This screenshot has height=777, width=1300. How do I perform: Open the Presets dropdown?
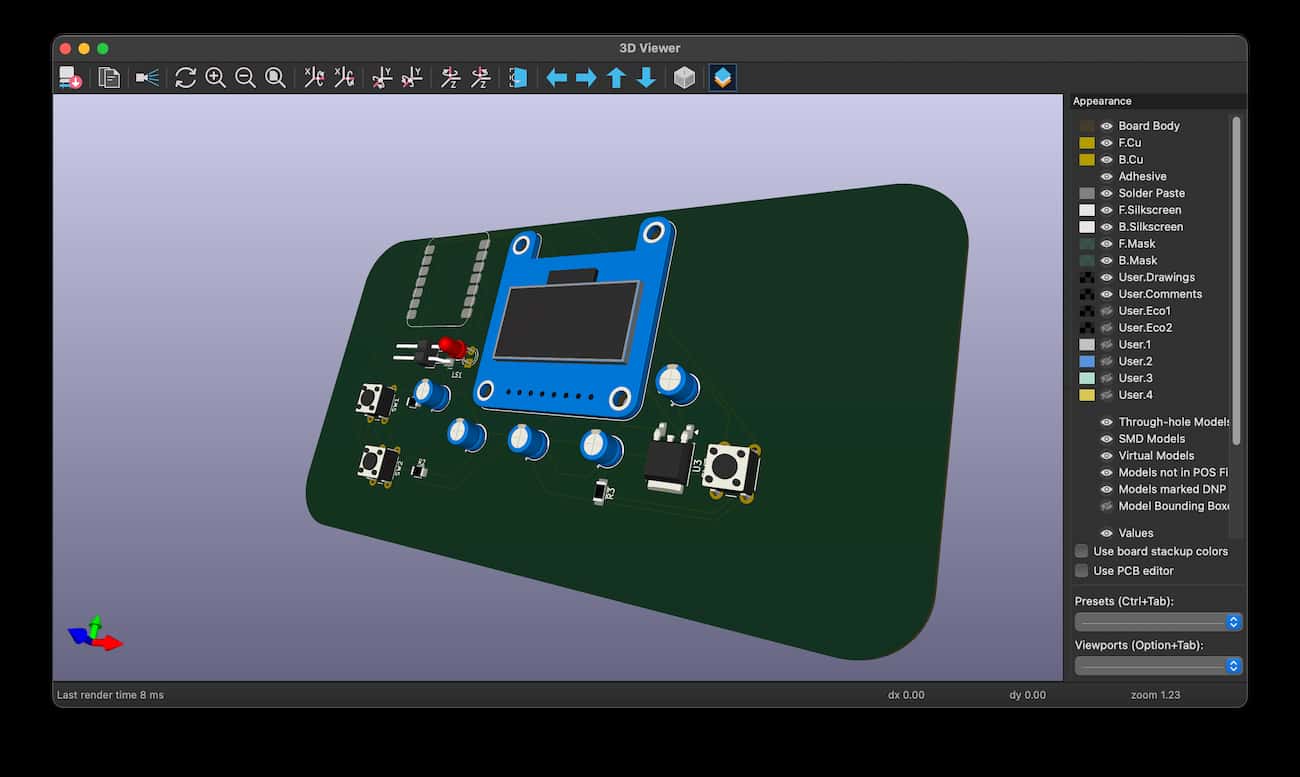click(x=1157, y=621)
